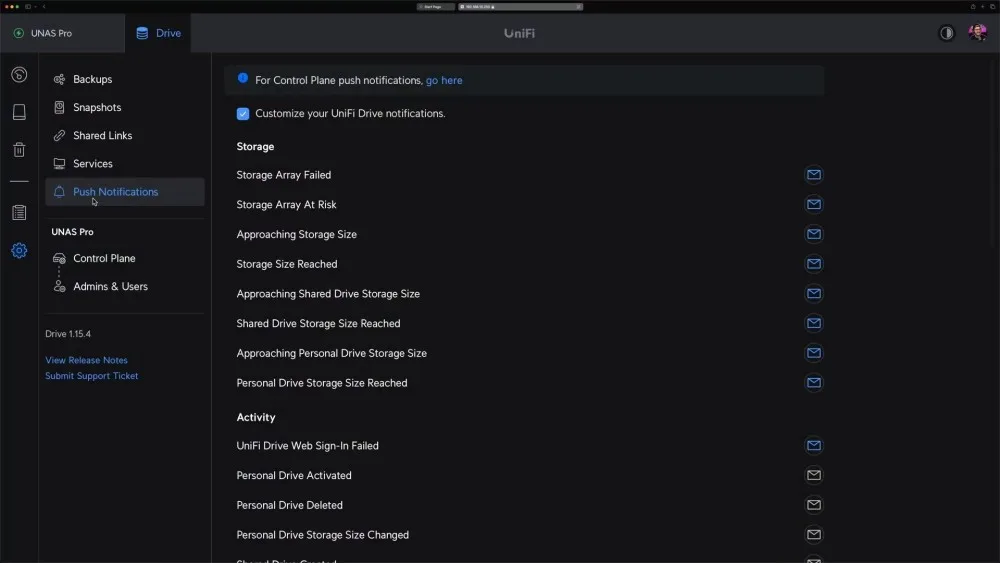This screenshot has height=563, width=1000.
Task: Click the Activity section heading
Action: [x=256, y=417]
